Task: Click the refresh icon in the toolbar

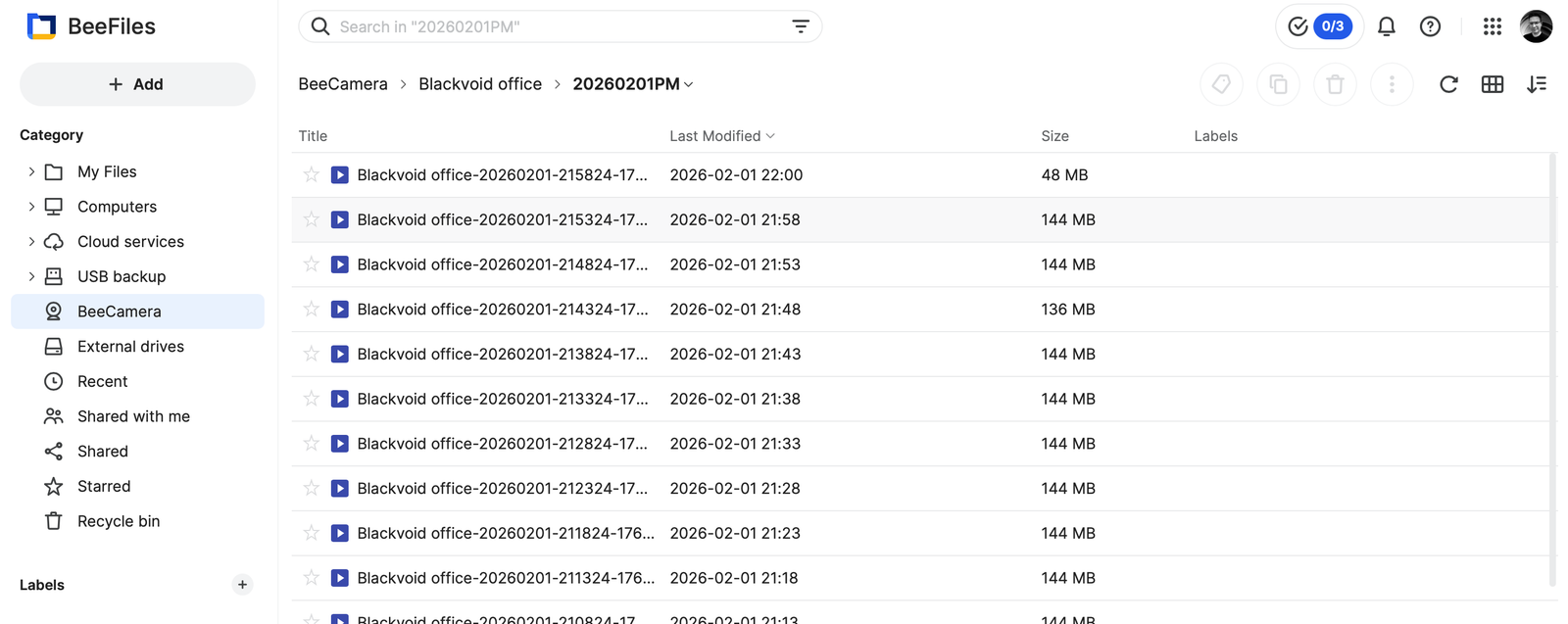Action: pos(1447,84)
